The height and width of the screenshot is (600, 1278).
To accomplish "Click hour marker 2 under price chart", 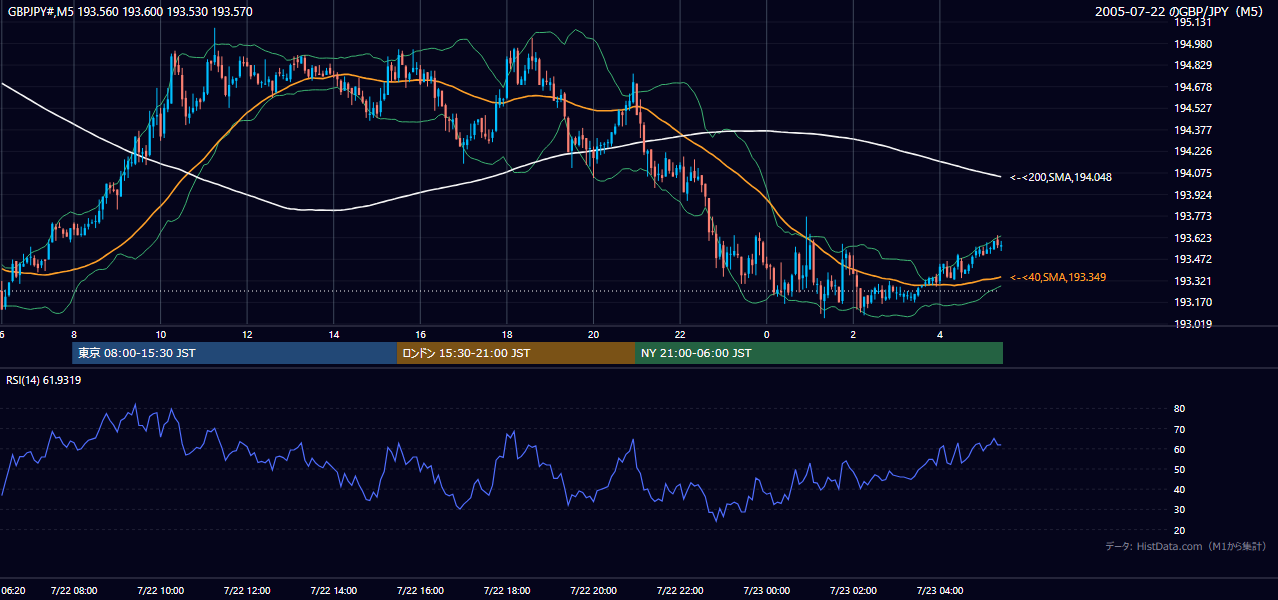I will click(x=853, y=334).
